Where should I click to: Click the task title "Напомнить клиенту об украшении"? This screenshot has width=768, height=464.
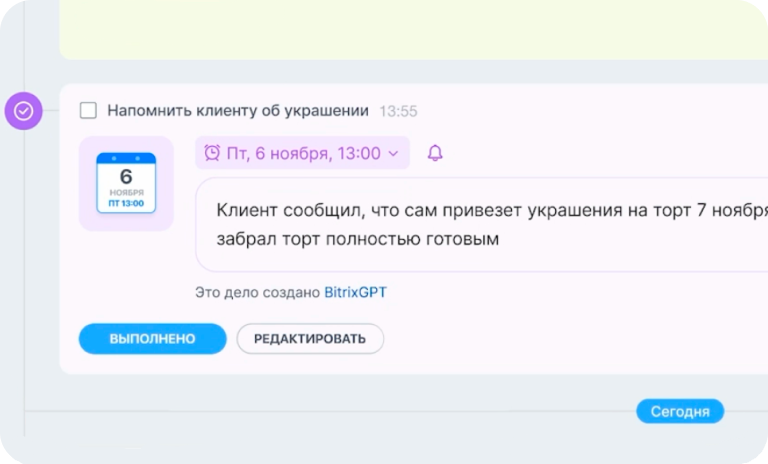(x=238, y=111)
